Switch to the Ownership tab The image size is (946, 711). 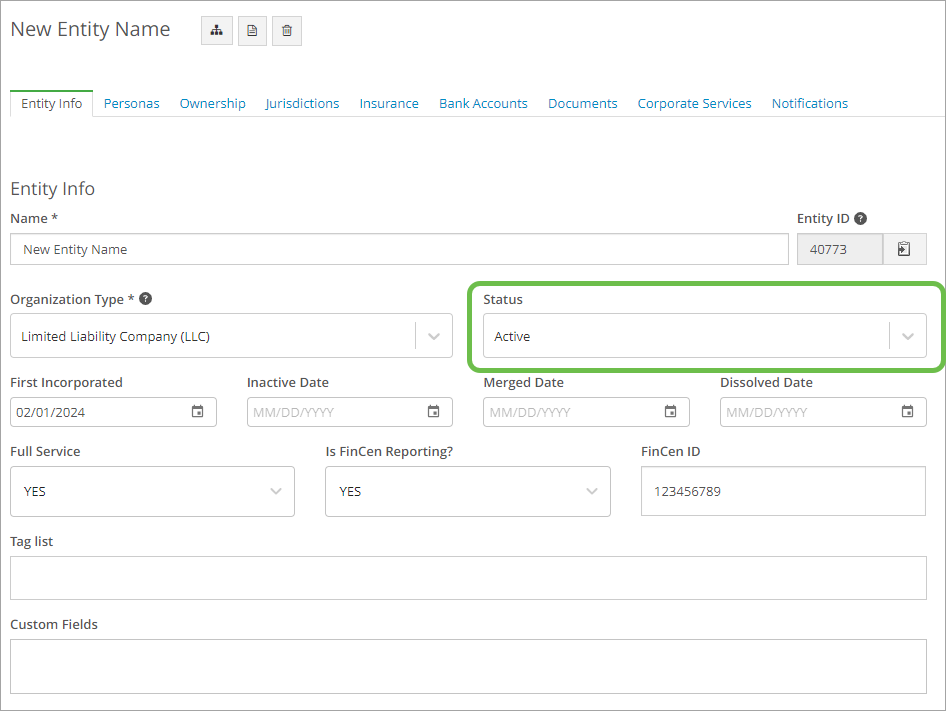point(212,104)
